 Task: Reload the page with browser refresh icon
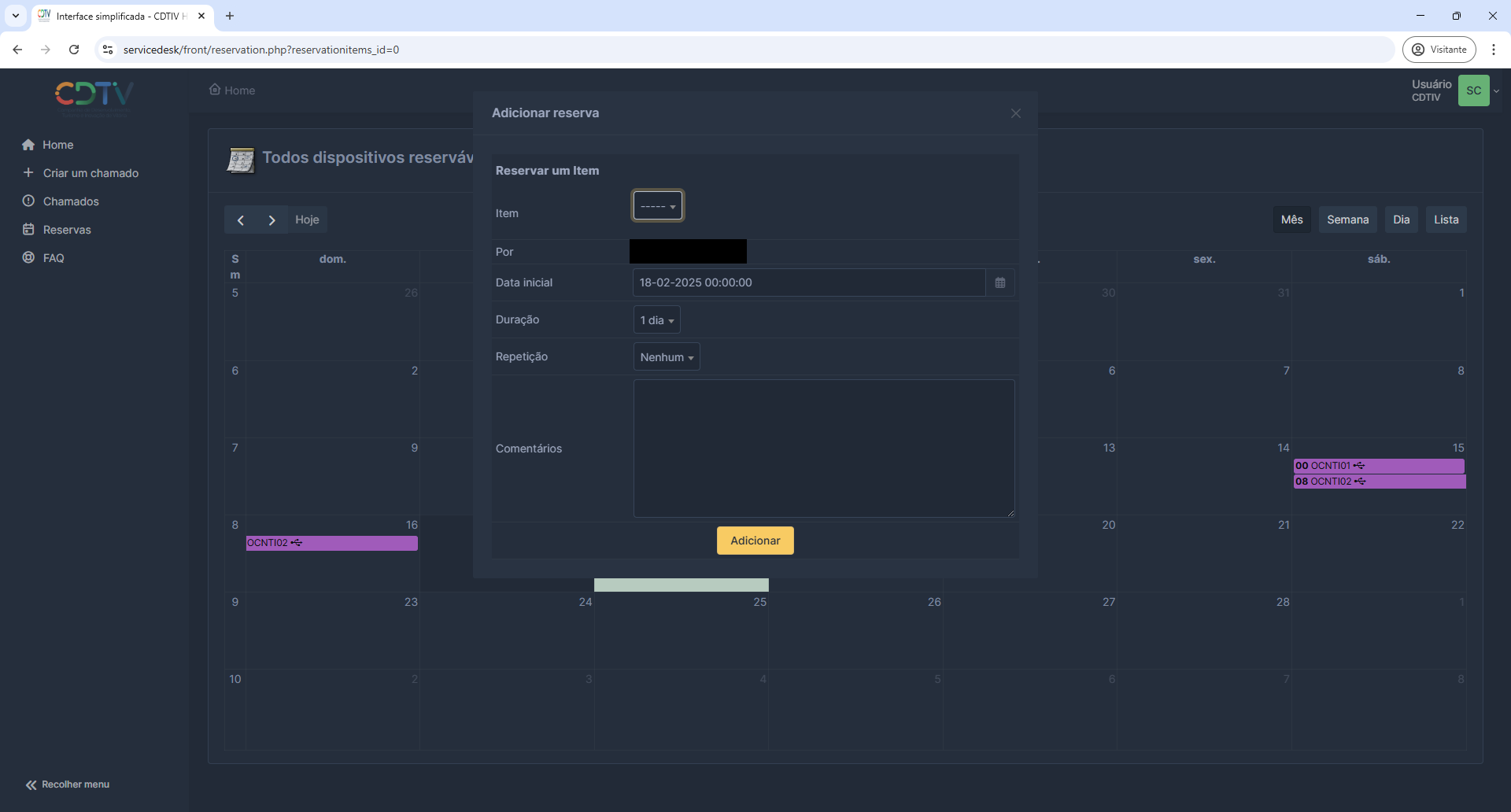74,50
